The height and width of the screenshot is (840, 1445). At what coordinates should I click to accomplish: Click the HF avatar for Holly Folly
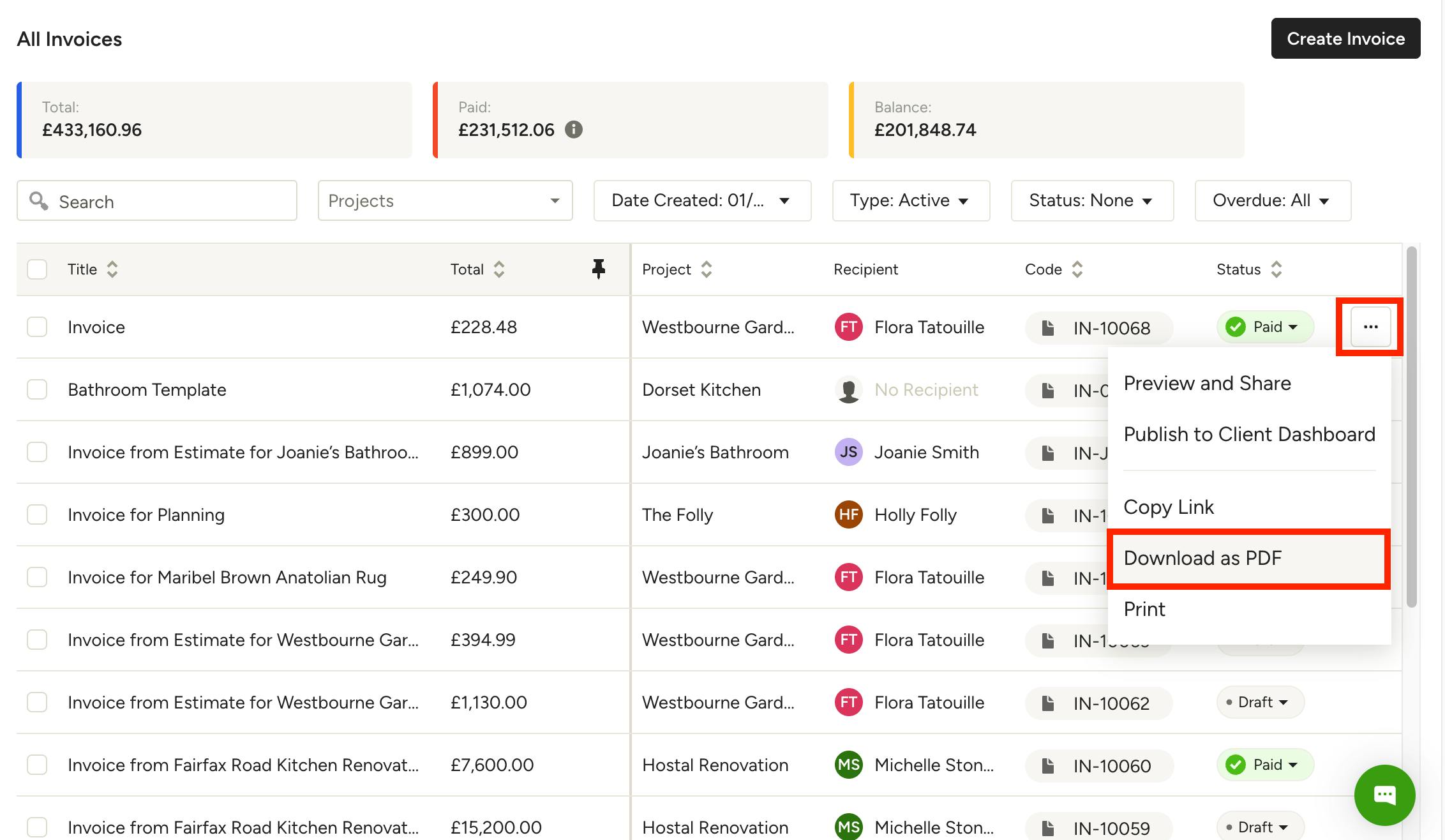tap(848, 514)
